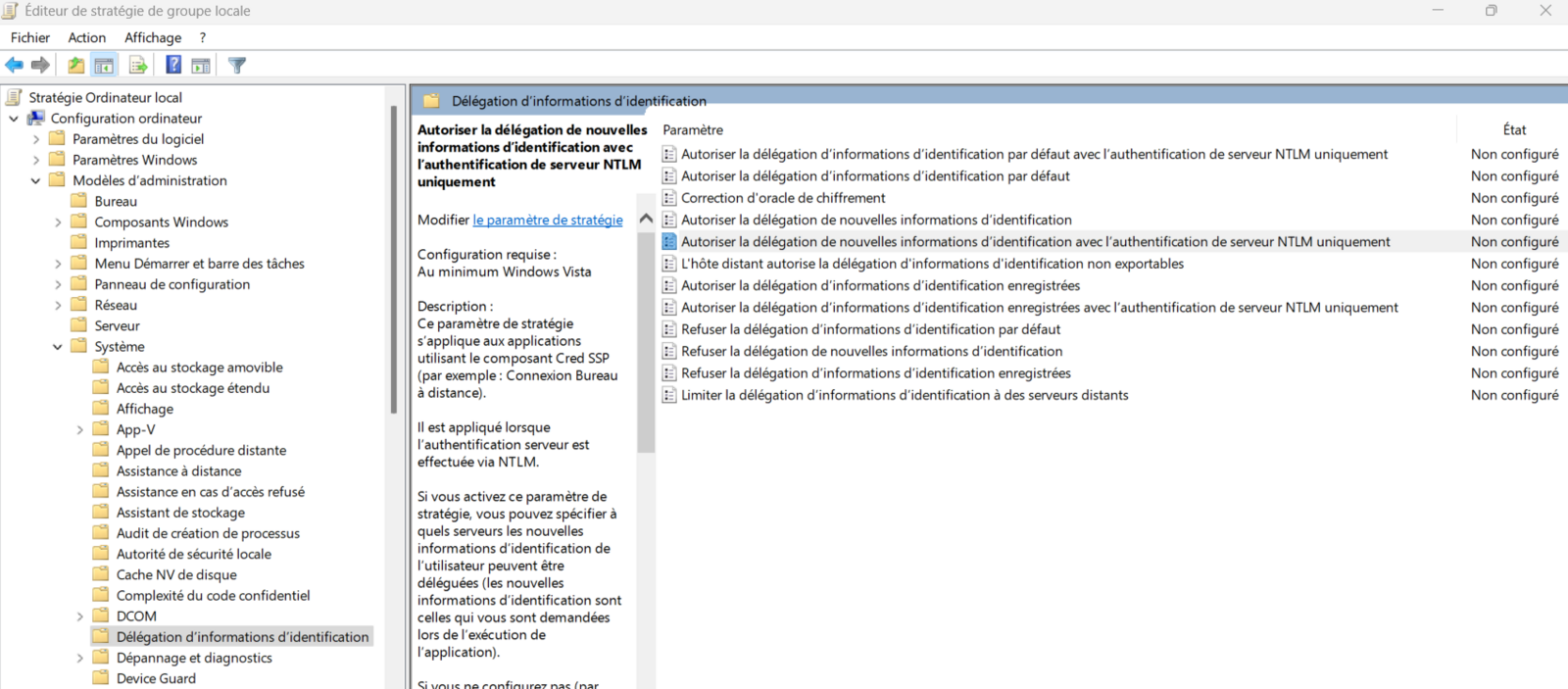This screenshot has width=1568, height=689.
Task: Open the Affichage menu
Action: tap(153, 37)
